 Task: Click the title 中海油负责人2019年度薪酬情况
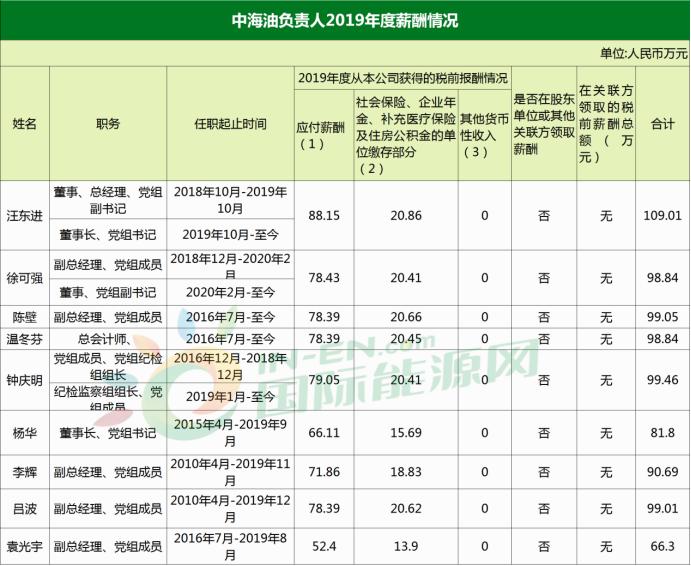[345, 21]
